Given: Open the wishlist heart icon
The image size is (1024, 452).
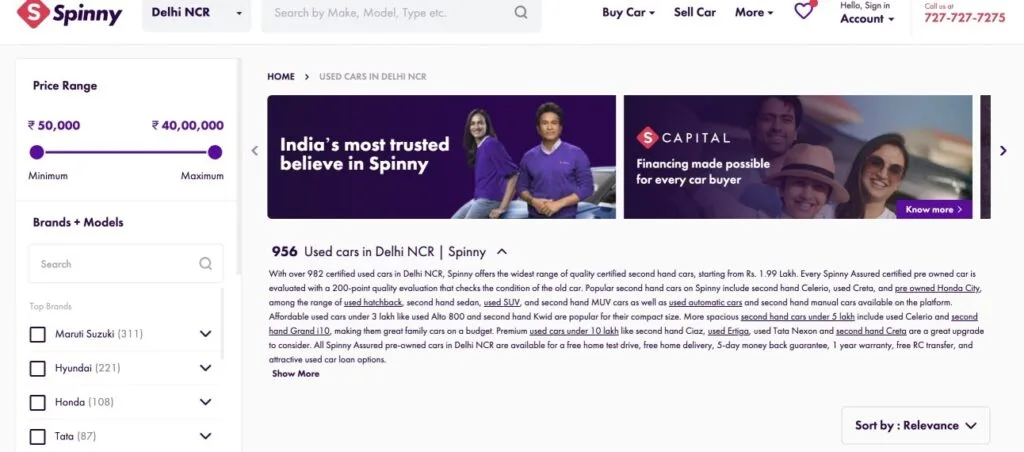Looking at the screenshot, I should (804, 10).
